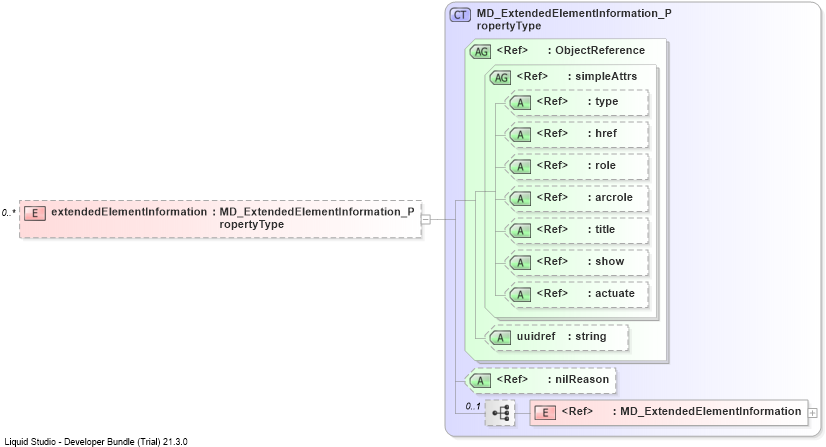Select the ': title' attribute label

pos(602,229)
